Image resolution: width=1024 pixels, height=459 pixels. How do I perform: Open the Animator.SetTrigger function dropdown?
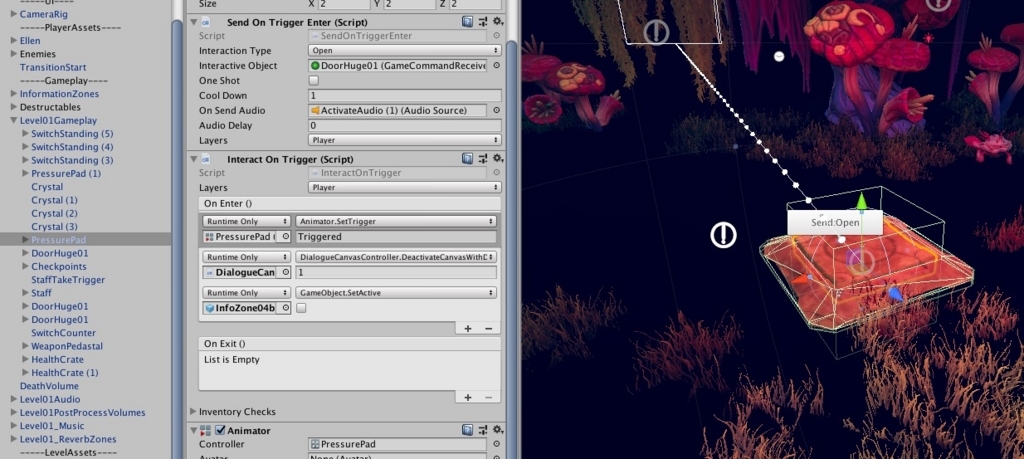tap(396, 221)
